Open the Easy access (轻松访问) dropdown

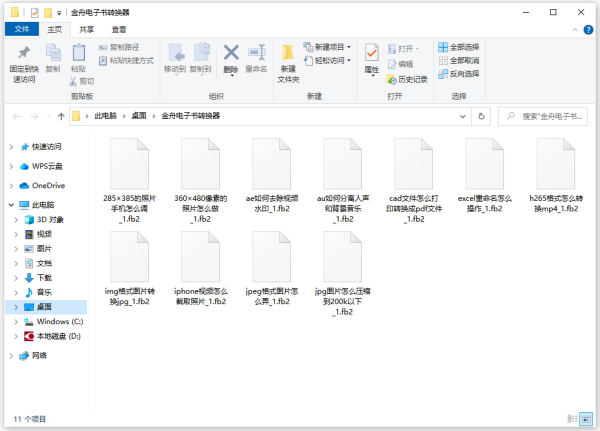328,60
